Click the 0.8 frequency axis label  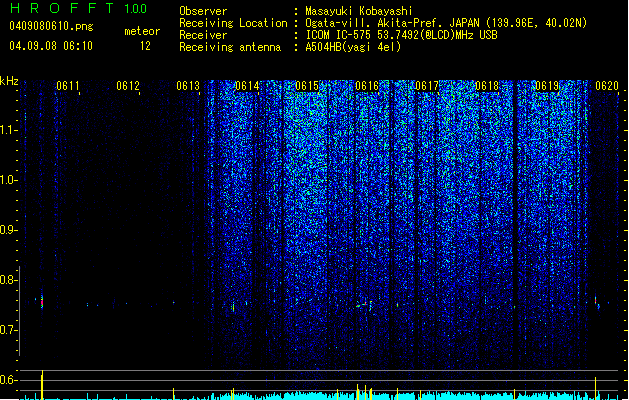(x=8, y=280)
